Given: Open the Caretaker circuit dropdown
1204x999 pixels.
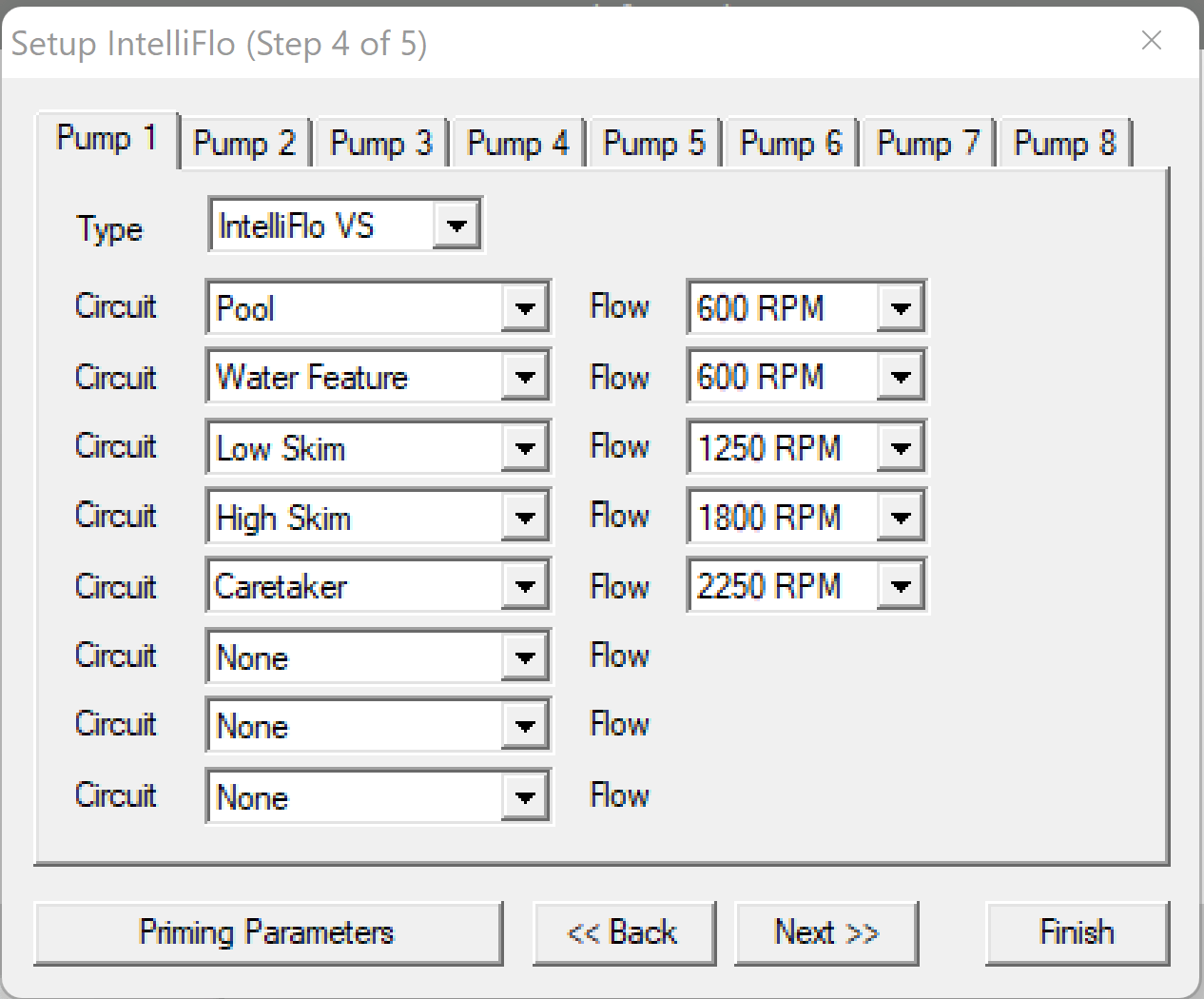Looking at the screenshot, I should [379, 586].
